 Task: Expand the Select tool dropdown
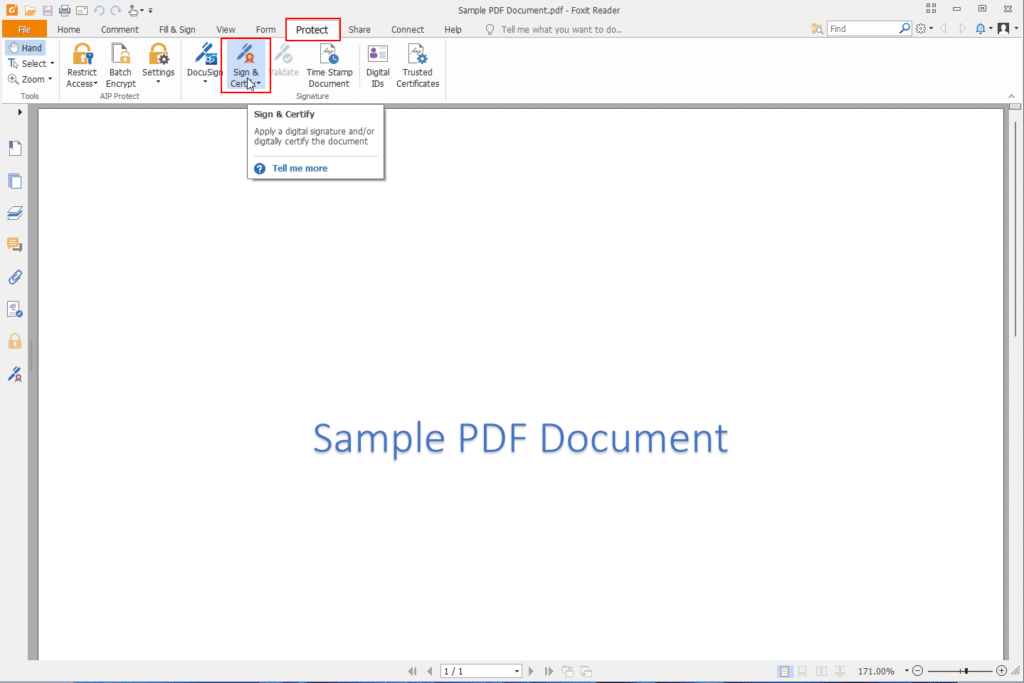pos(52,63)
